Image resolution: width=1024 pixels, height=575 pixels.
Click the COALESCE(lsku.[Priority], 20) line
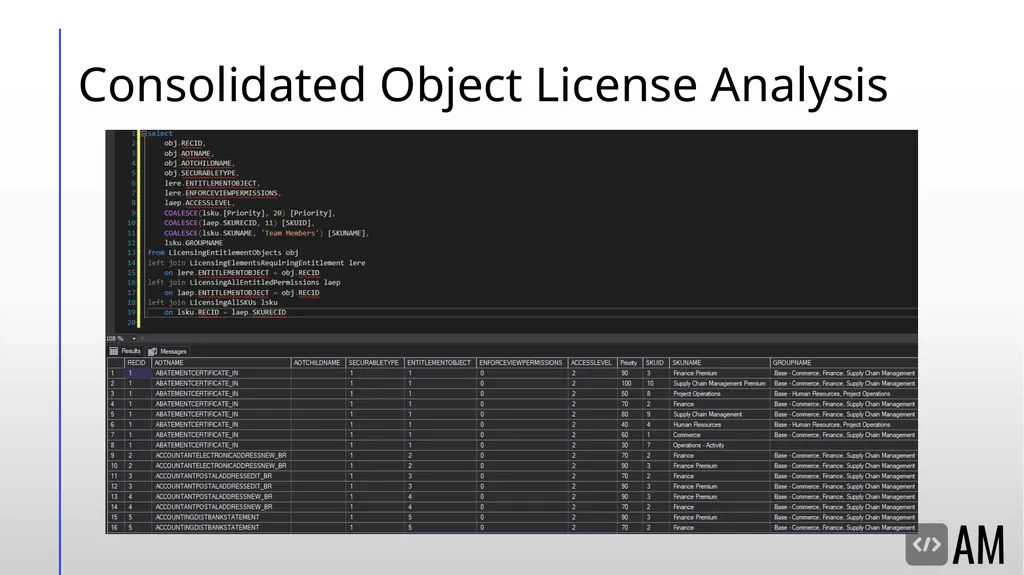[249, 213]
